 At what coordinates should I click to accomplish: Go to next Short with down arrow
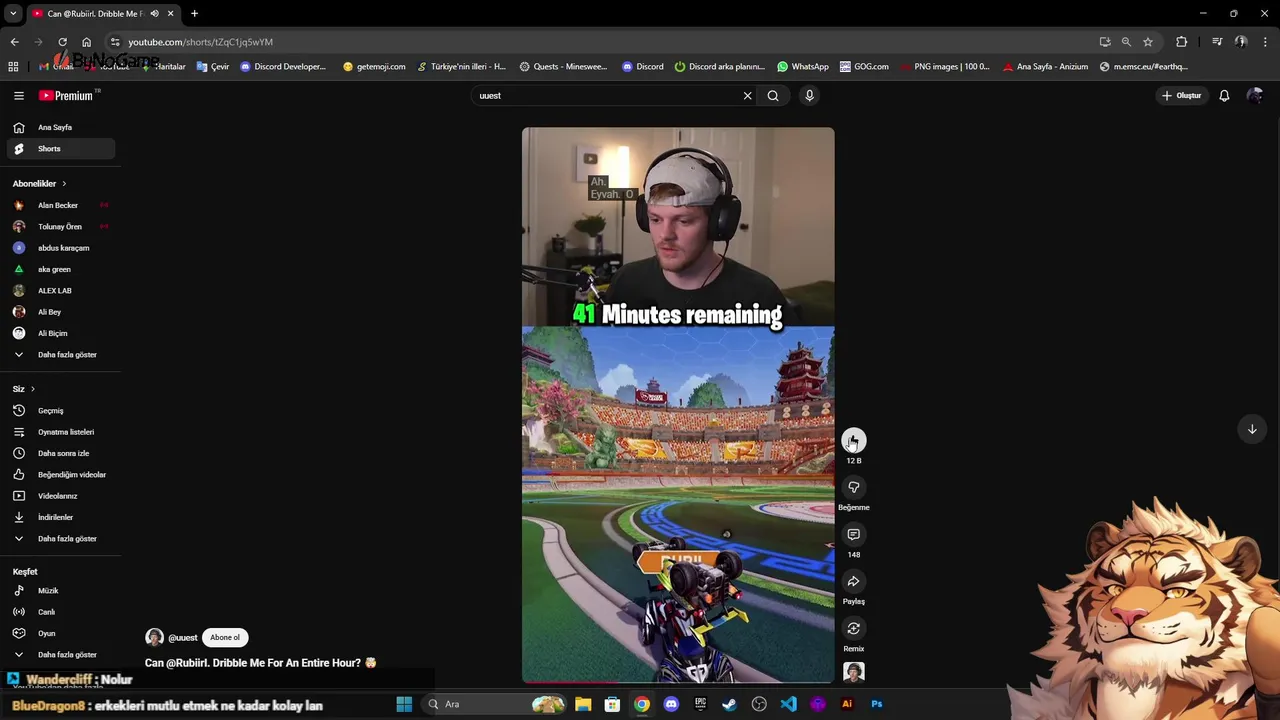click(1252, 429)
